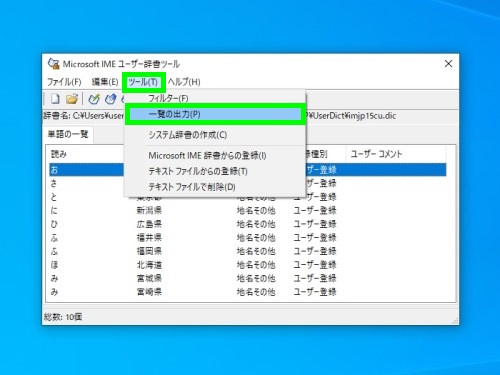
Task: Click the word 宮崎県
Action: click(x=149, y=292)
